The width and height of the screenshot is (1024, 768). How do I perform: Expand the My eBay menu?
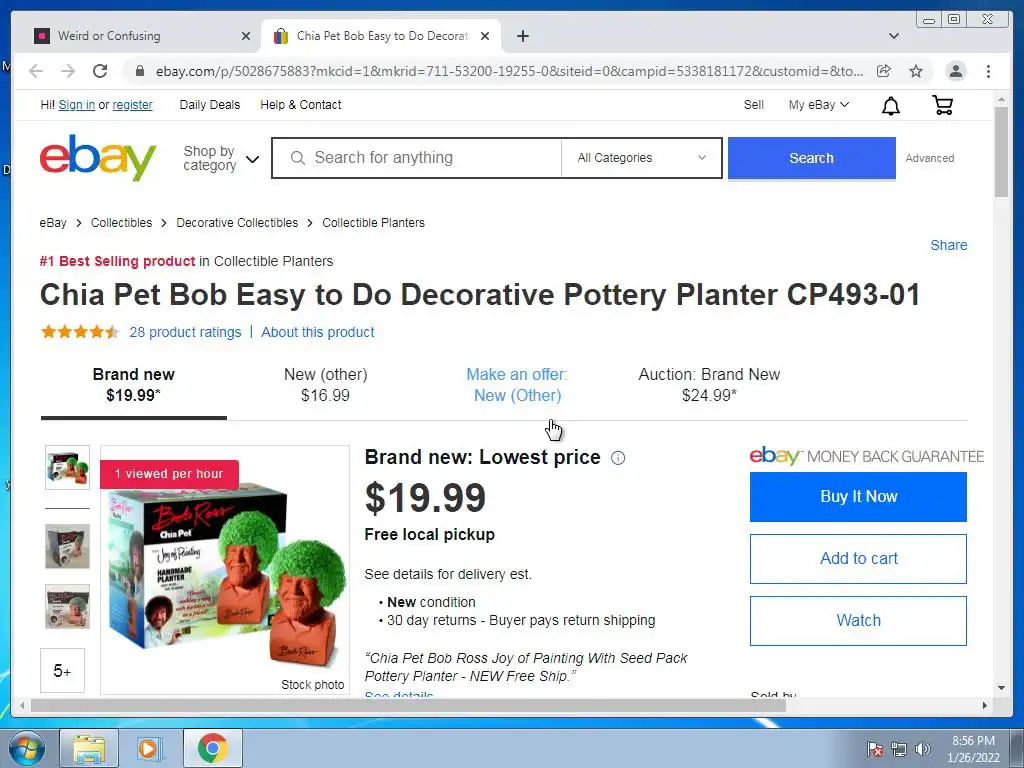click(819, 104)
